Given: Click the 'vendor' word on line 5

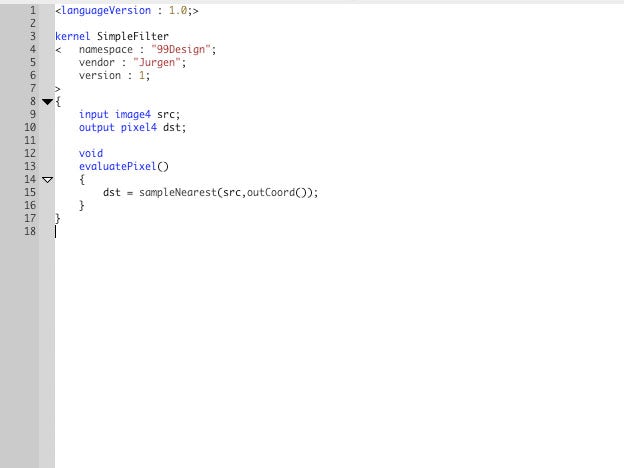Looking at the screenshot, I should point(97,62).
